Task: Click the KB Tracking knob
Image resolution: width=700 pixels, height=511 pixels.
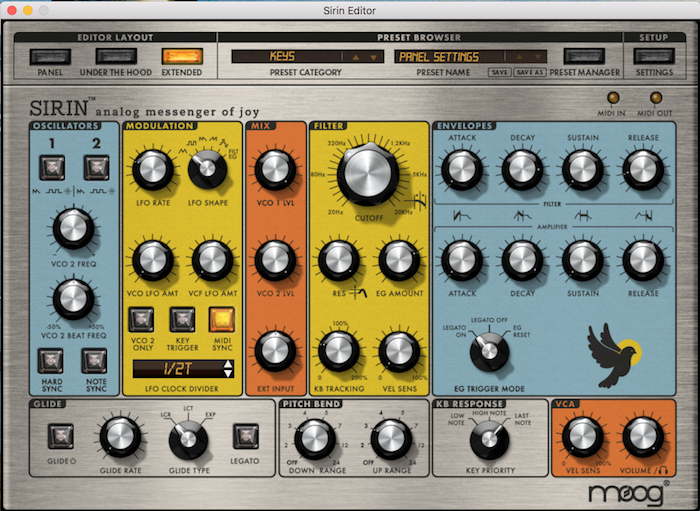Action: pyautogui.click(x=339, y=351)
